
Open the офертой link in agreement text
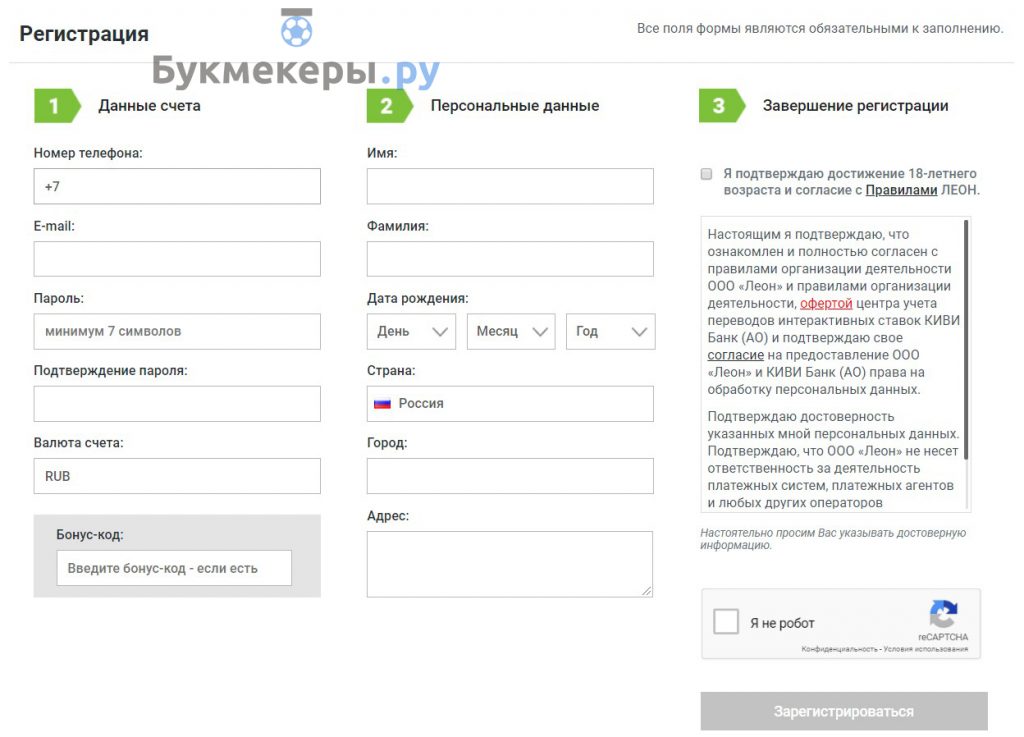click(x=826, y=304)
